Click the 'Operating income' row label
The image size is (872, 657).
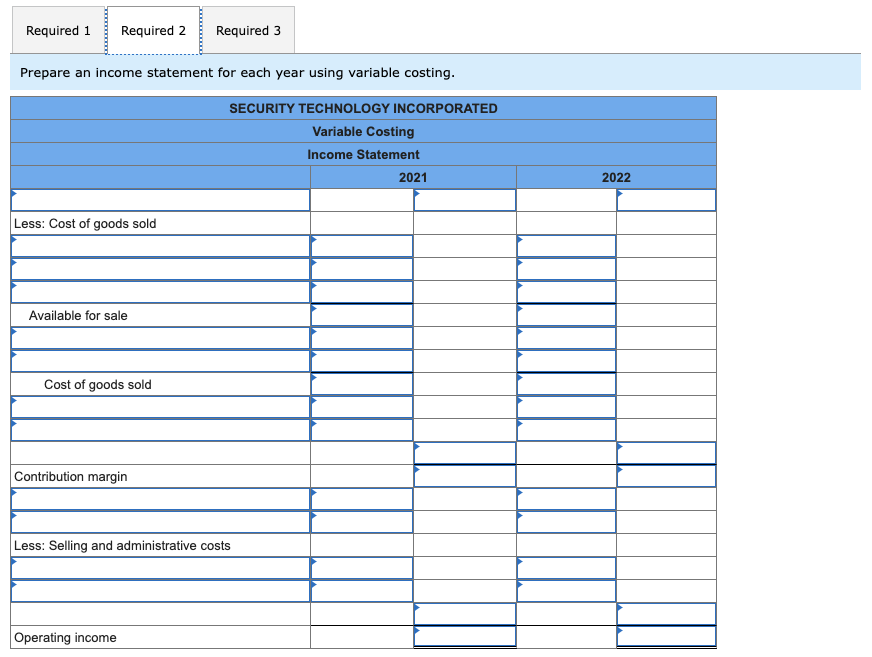tap(65, 638)
